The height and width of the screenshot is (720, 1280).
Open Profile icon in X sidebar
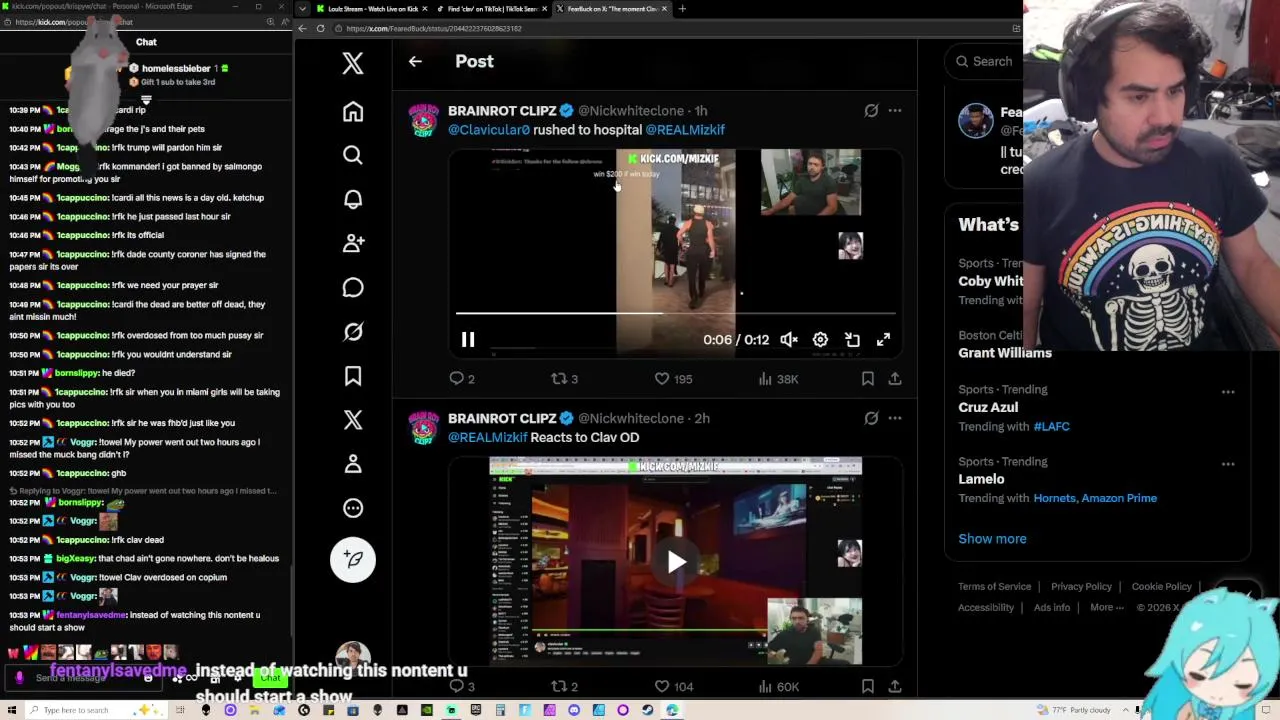tap(353, 464)
